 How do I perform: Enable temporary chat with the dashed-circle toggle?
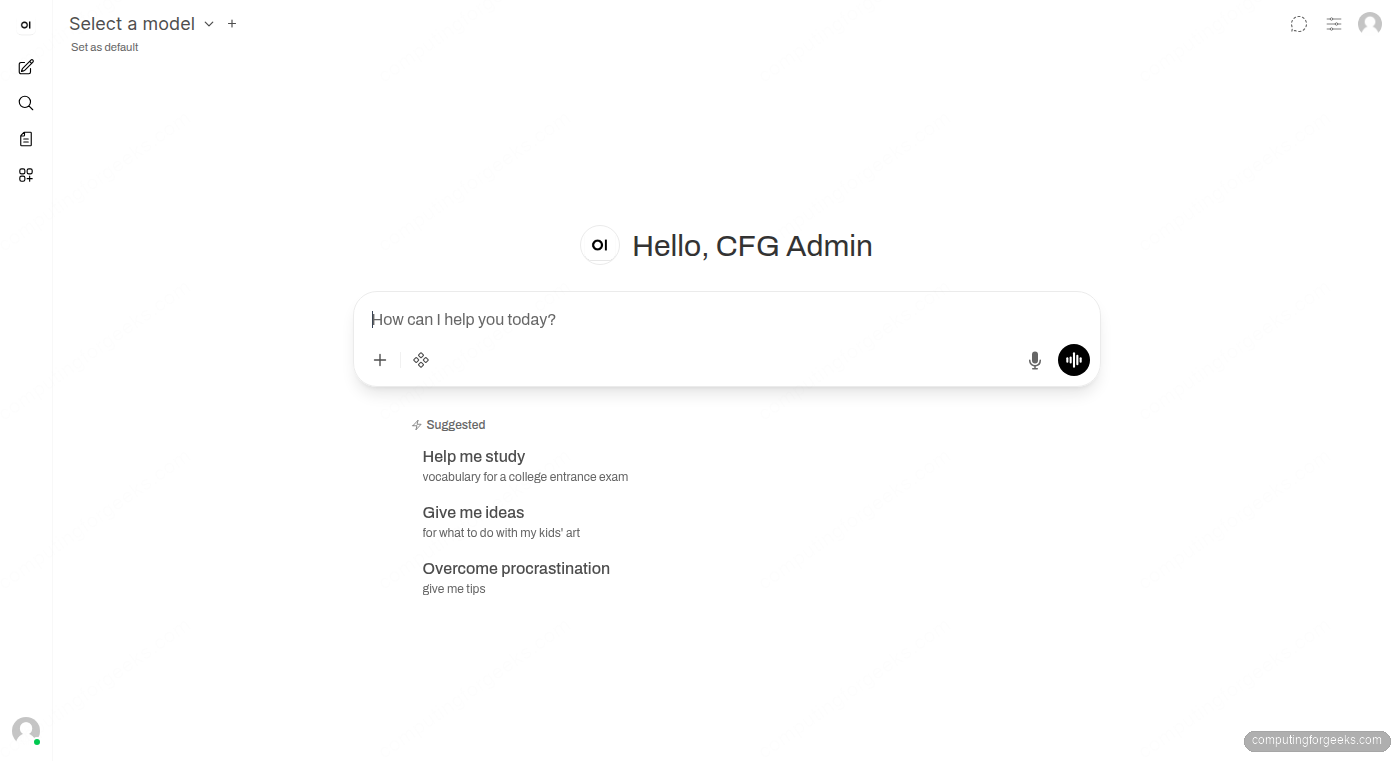[1298, 23]
